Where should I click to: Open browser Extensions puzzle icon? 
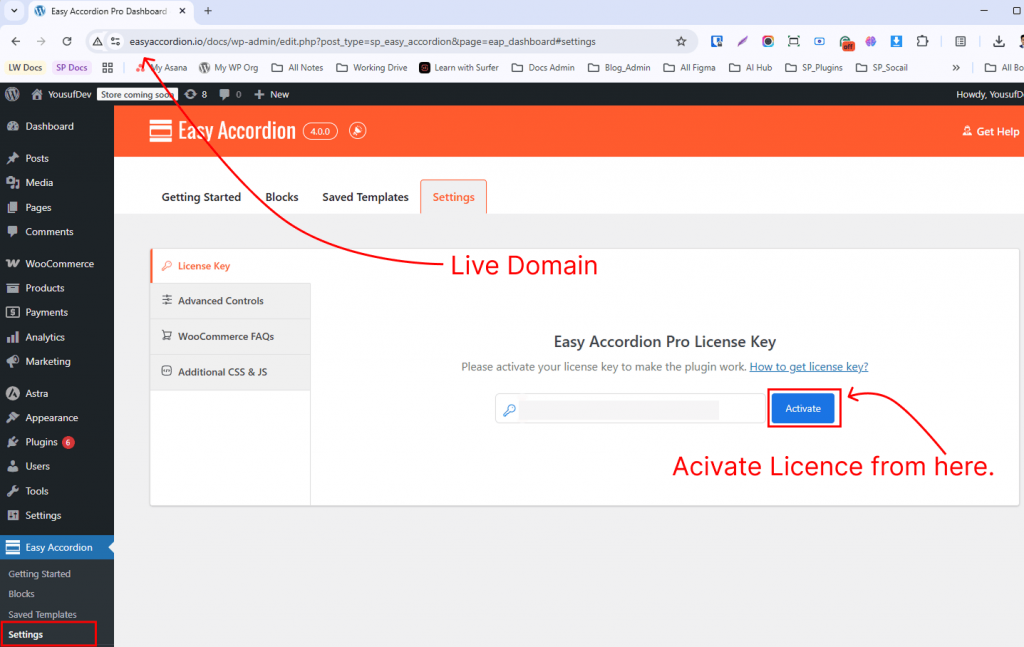pyautogui.click(x=922, y=41)
